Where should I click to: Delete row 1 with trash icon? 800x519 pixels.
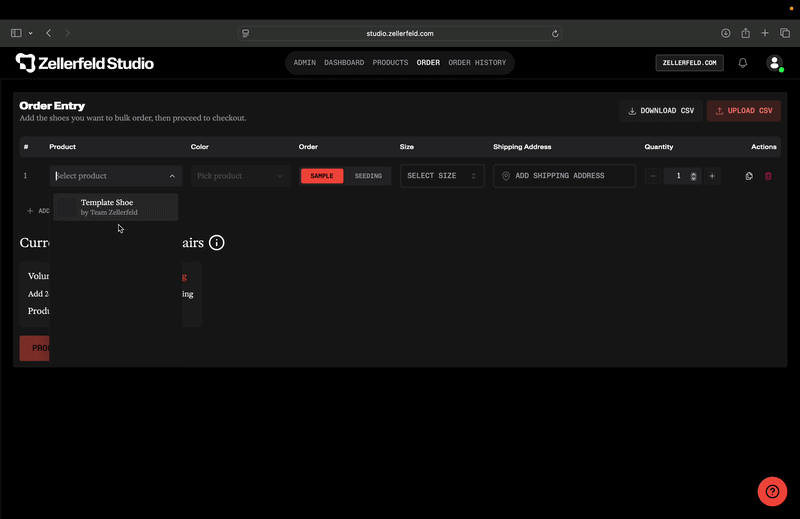tap(768, 176)
